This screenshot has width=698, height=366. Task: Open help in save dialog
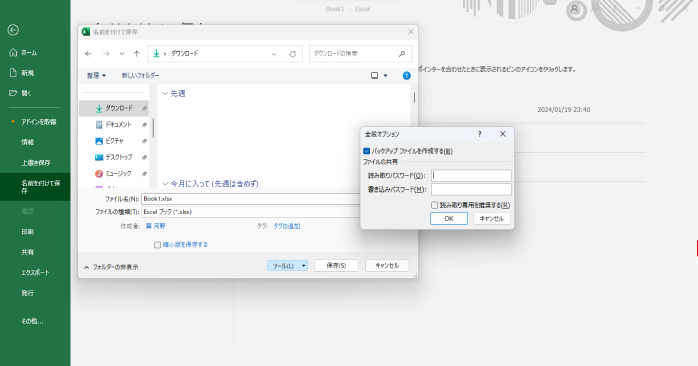click(x=406, y=76)
